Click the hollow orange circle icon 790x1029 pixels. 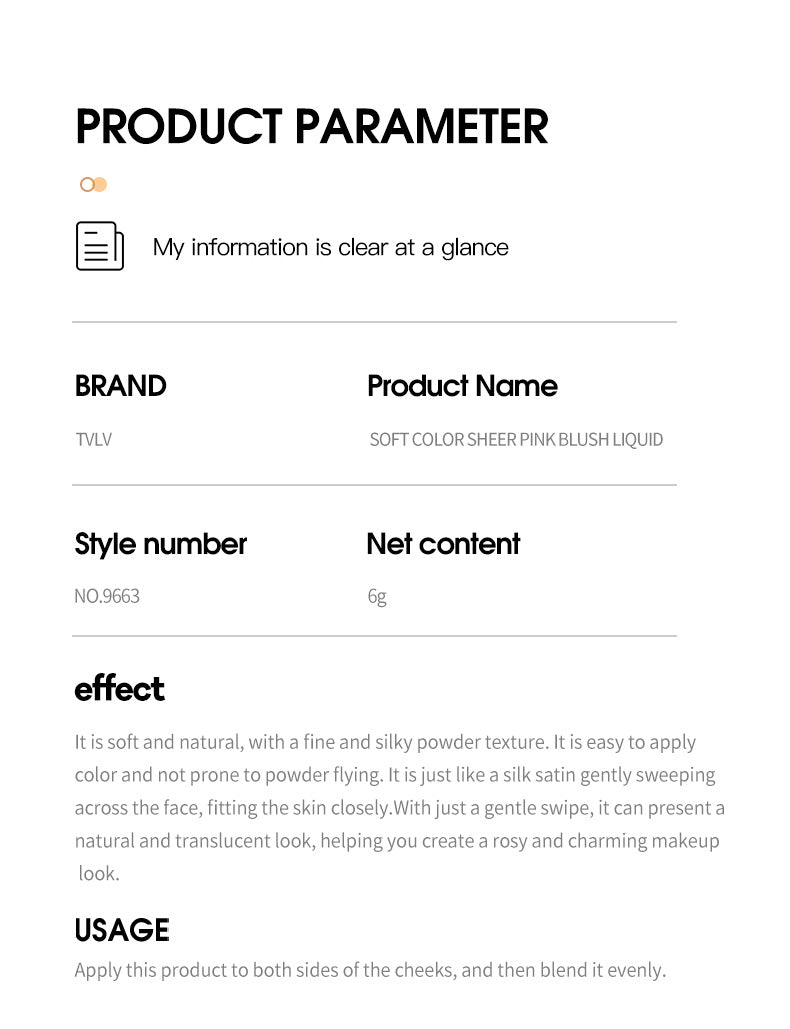(87, 184)
